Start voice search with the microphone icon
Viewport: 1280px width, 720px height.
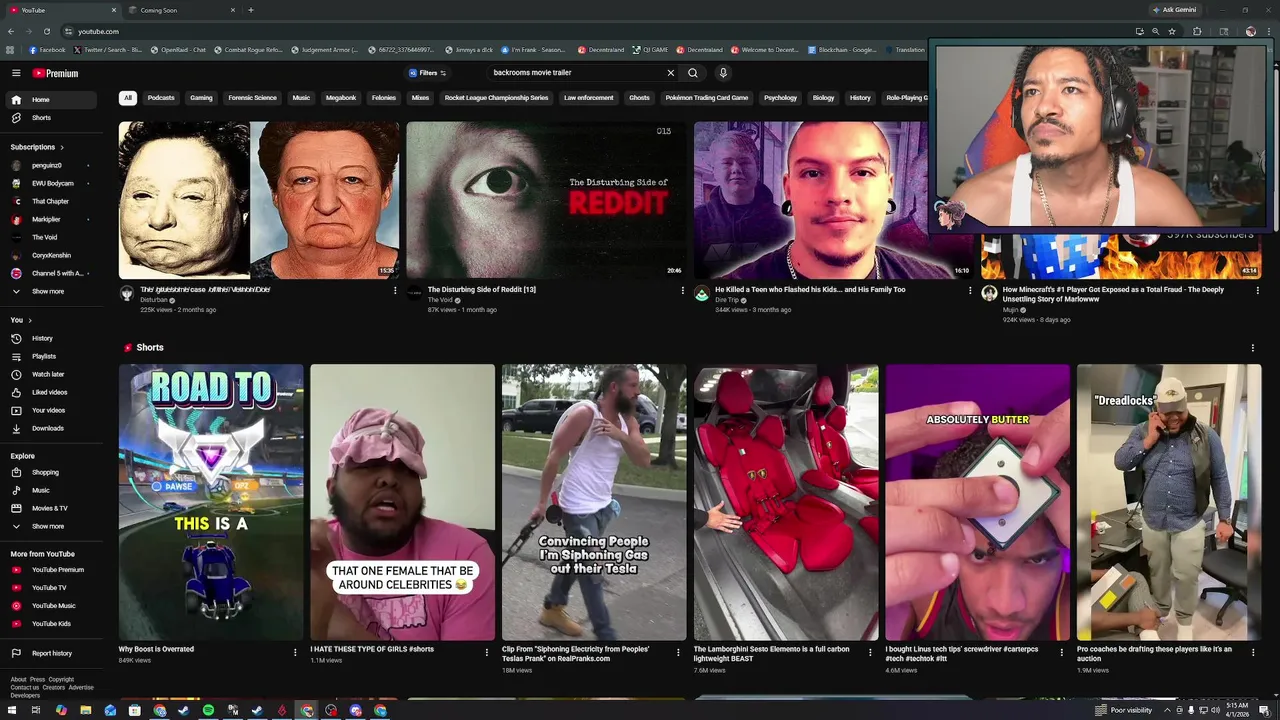click(x=723, y=73)
